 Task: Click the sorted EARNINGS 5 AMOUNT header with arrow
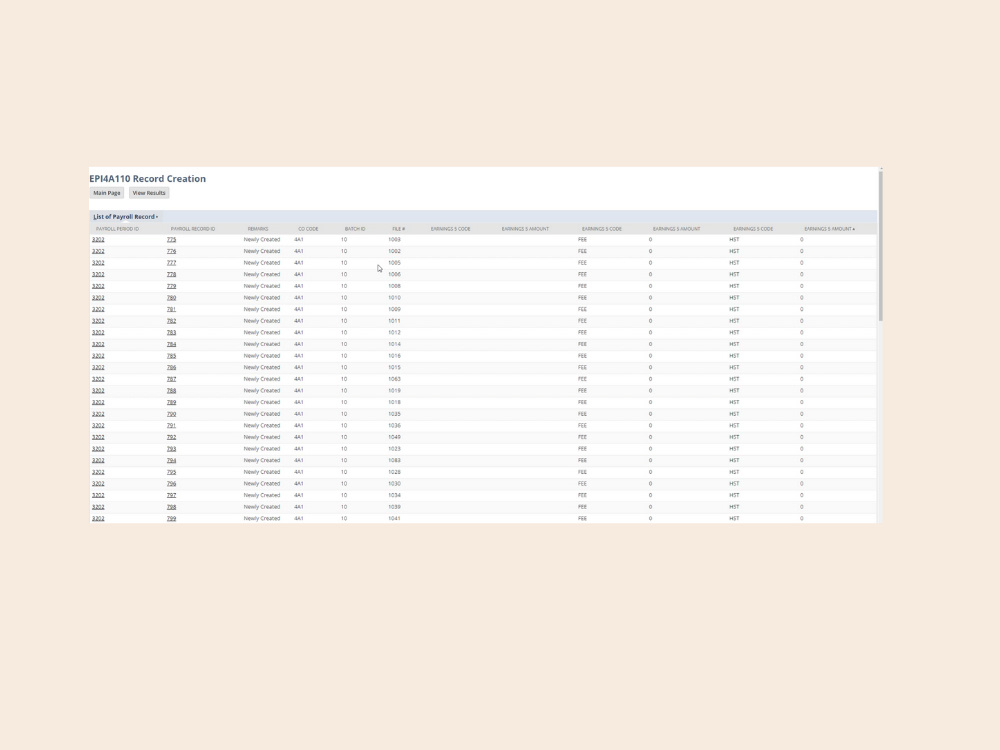[x=829, y=229]
